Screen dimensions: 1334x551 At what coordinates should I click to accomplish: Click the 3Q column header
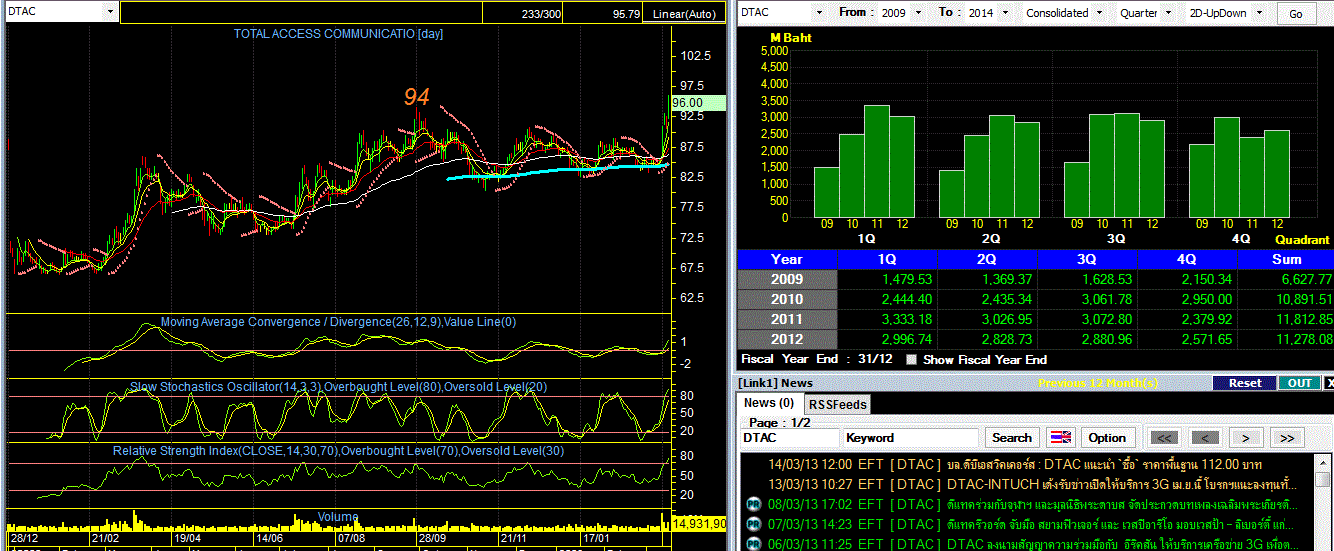1087,259
